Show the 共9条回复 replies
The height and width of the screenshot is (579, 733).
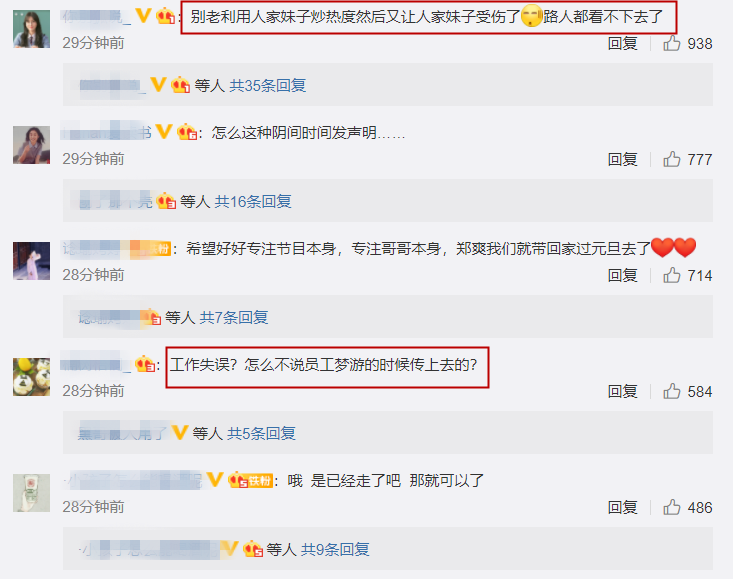[335, 549]
